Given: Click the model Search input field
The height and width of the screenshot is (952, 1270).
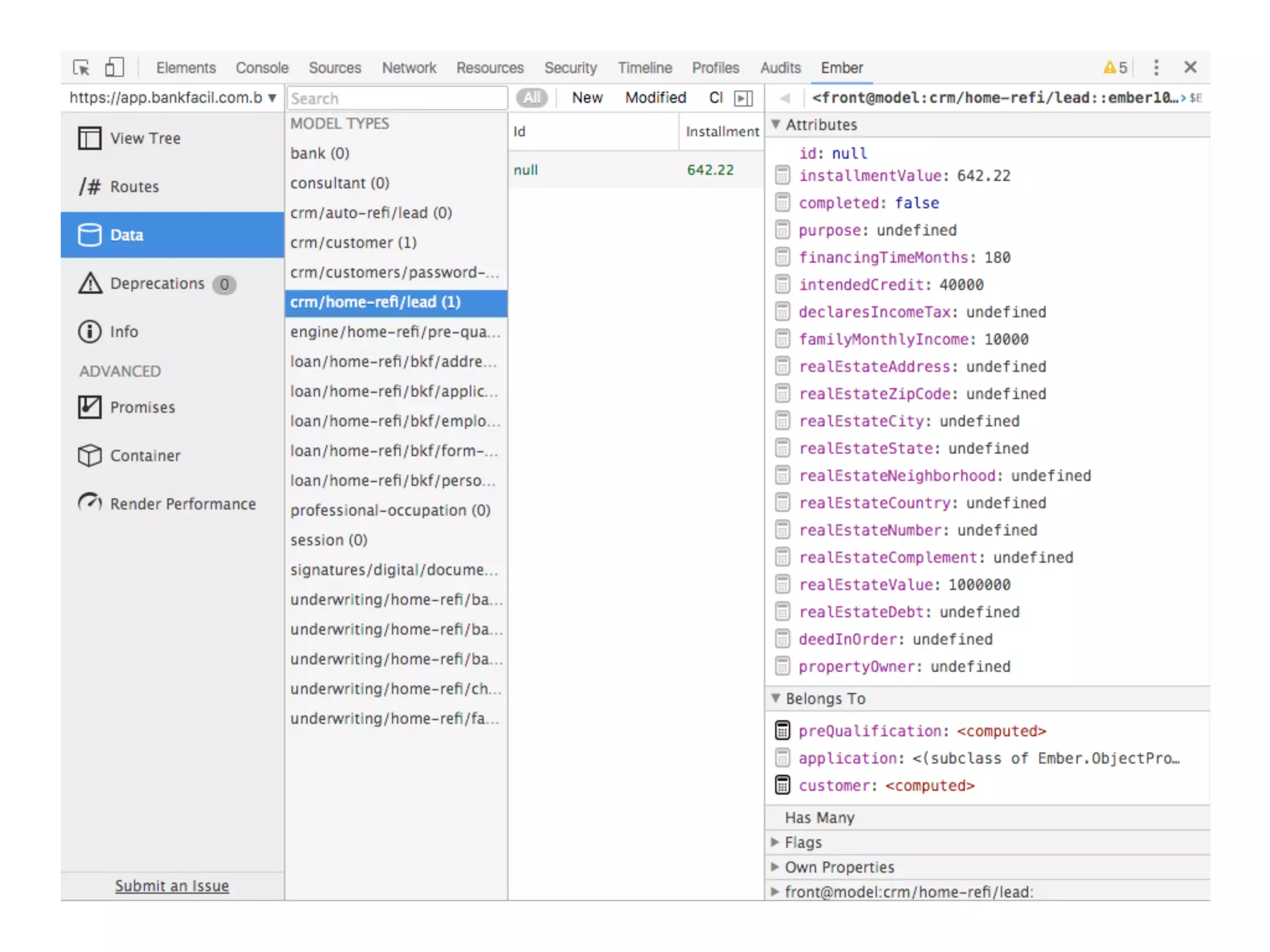Looking at the screenshot, I should (x=397, y=98).
